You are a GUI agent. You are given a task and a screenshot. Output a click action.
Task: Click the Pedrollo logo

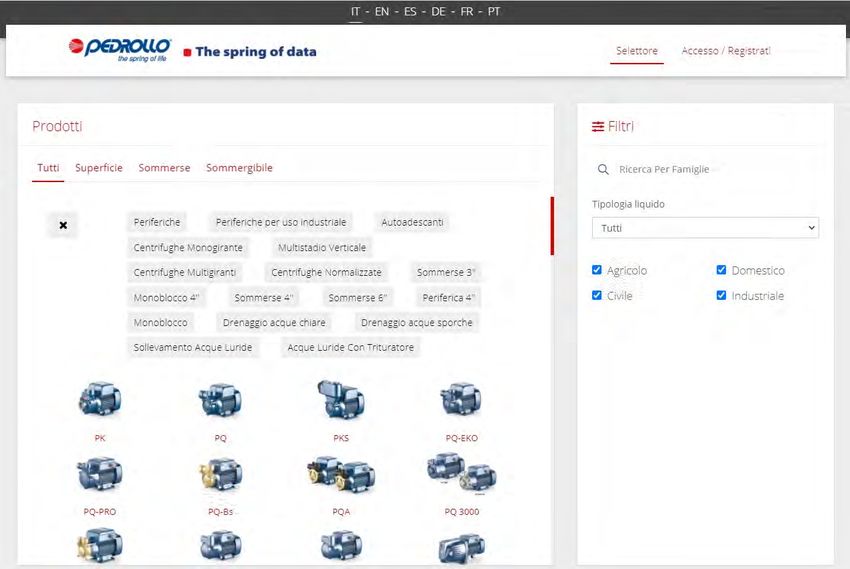click(x=119, y=50)
